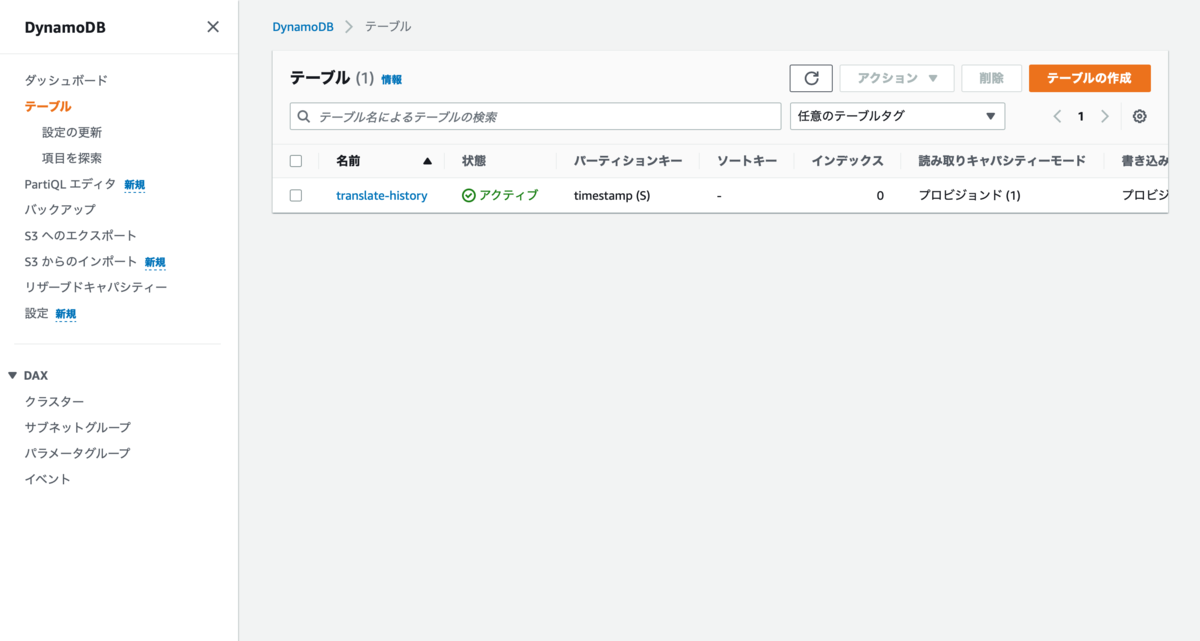Open バックアップ page
The image size is (1200, 641).
[x=60, y=210]
